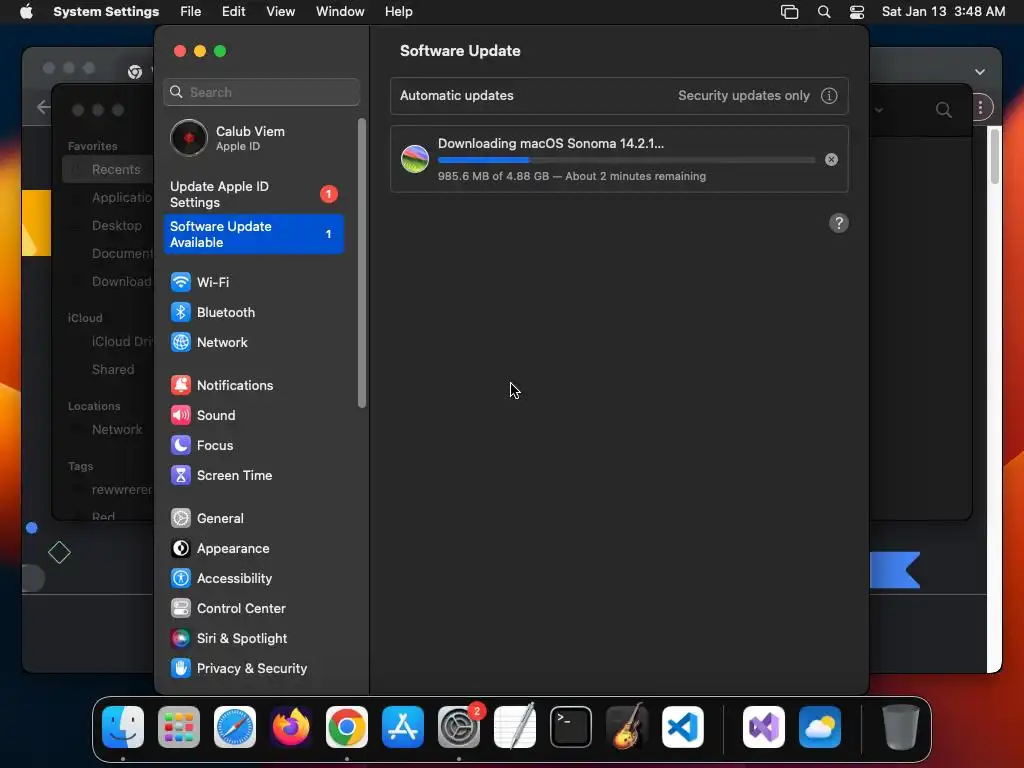Screen dimensions: 1024x768
Task: Click search icon in background Chrome window
Action: 944,110
